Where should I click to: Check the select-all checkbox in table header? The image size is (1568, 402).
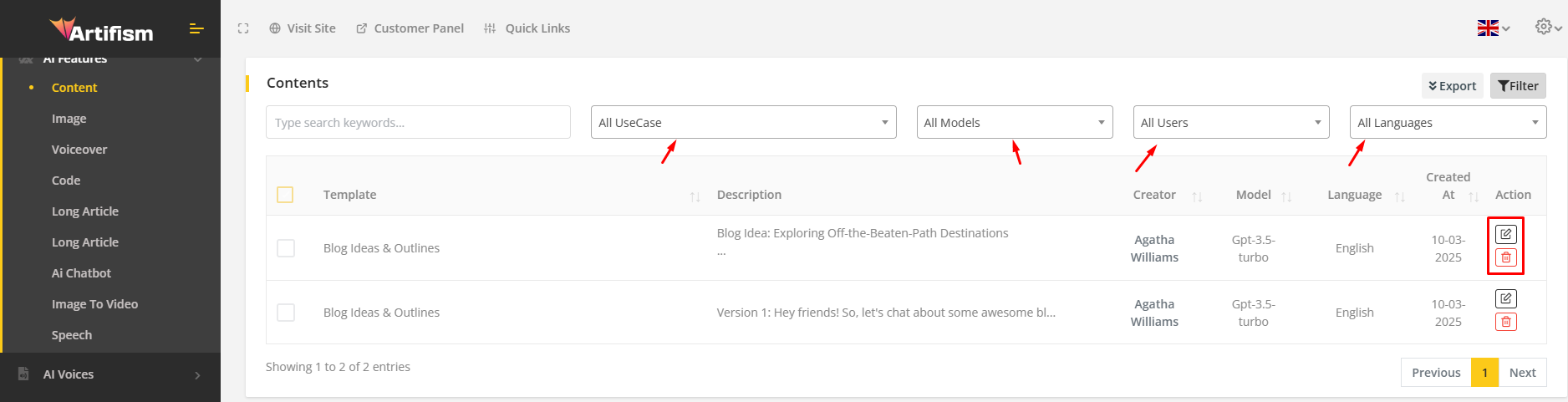[x=285, y=195]
